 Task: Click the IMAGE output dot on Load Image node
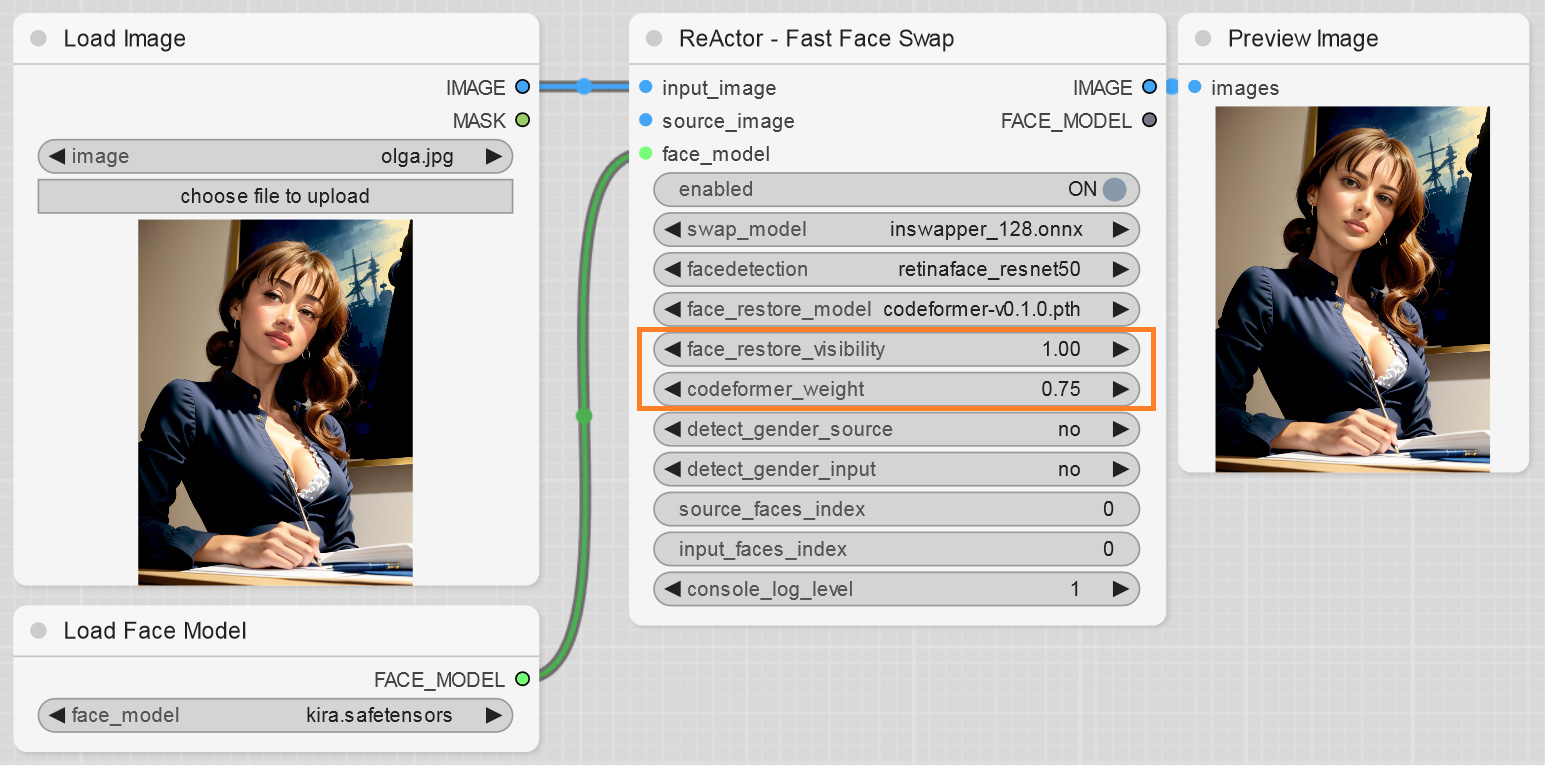522,87
